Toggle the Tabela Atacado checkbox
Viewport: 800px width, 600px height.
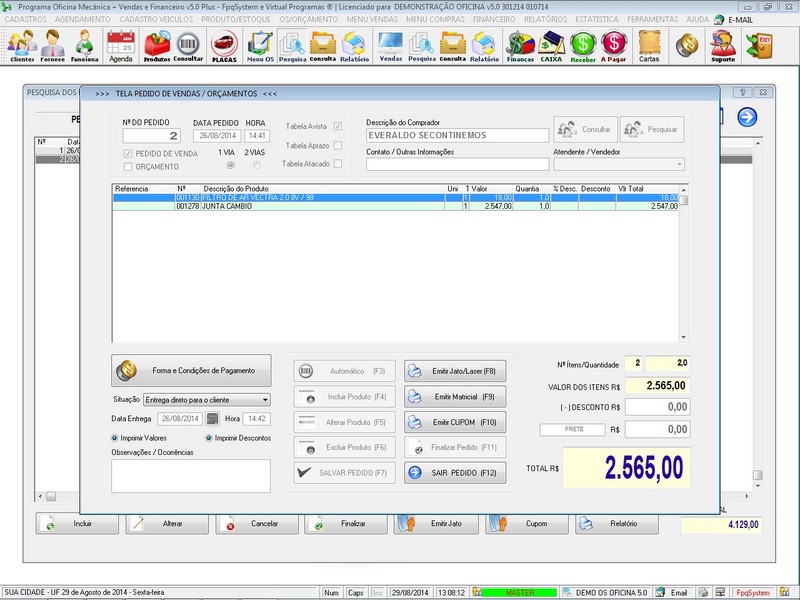click(338, 164)
